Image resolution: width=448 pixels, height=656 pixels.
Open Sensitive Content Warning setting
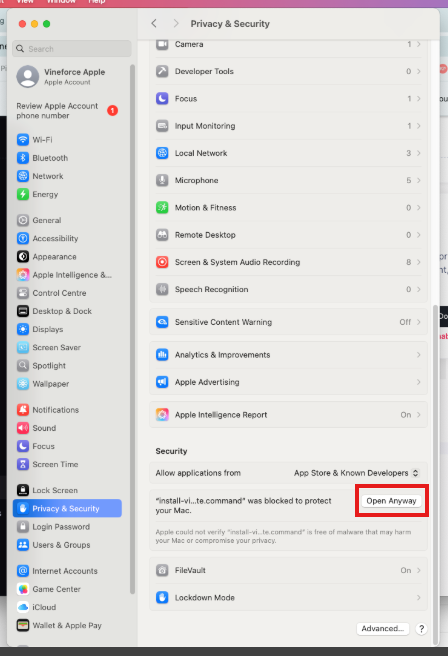point(288,322)
